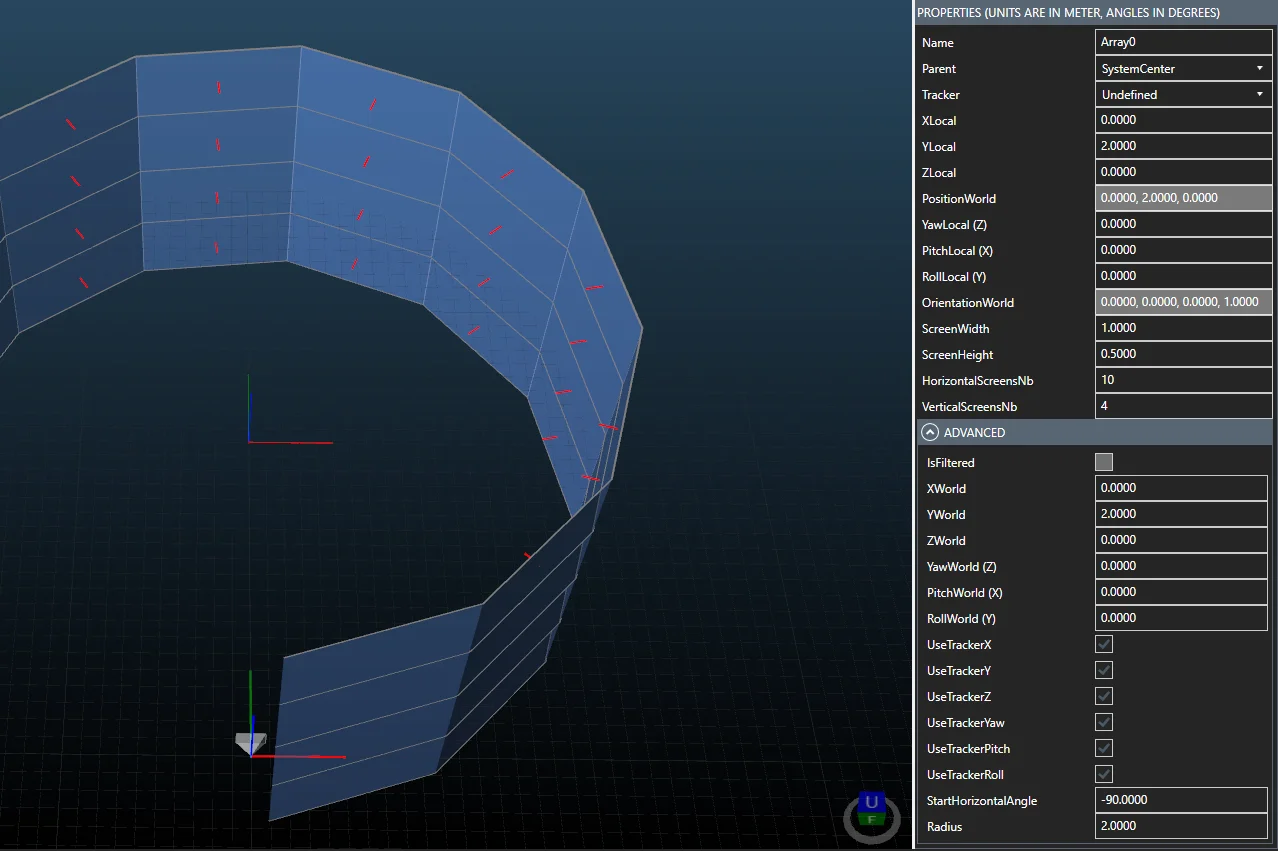Viewport: 1278px width, 851px height.
Task: Click the Radius label
Action: click(x=945, y=827)
